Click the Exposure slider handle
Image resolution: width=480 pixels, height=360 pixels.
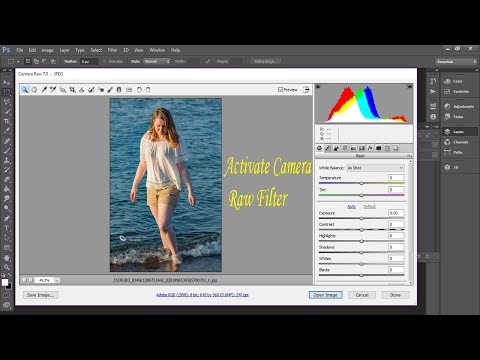pos(362,218)
